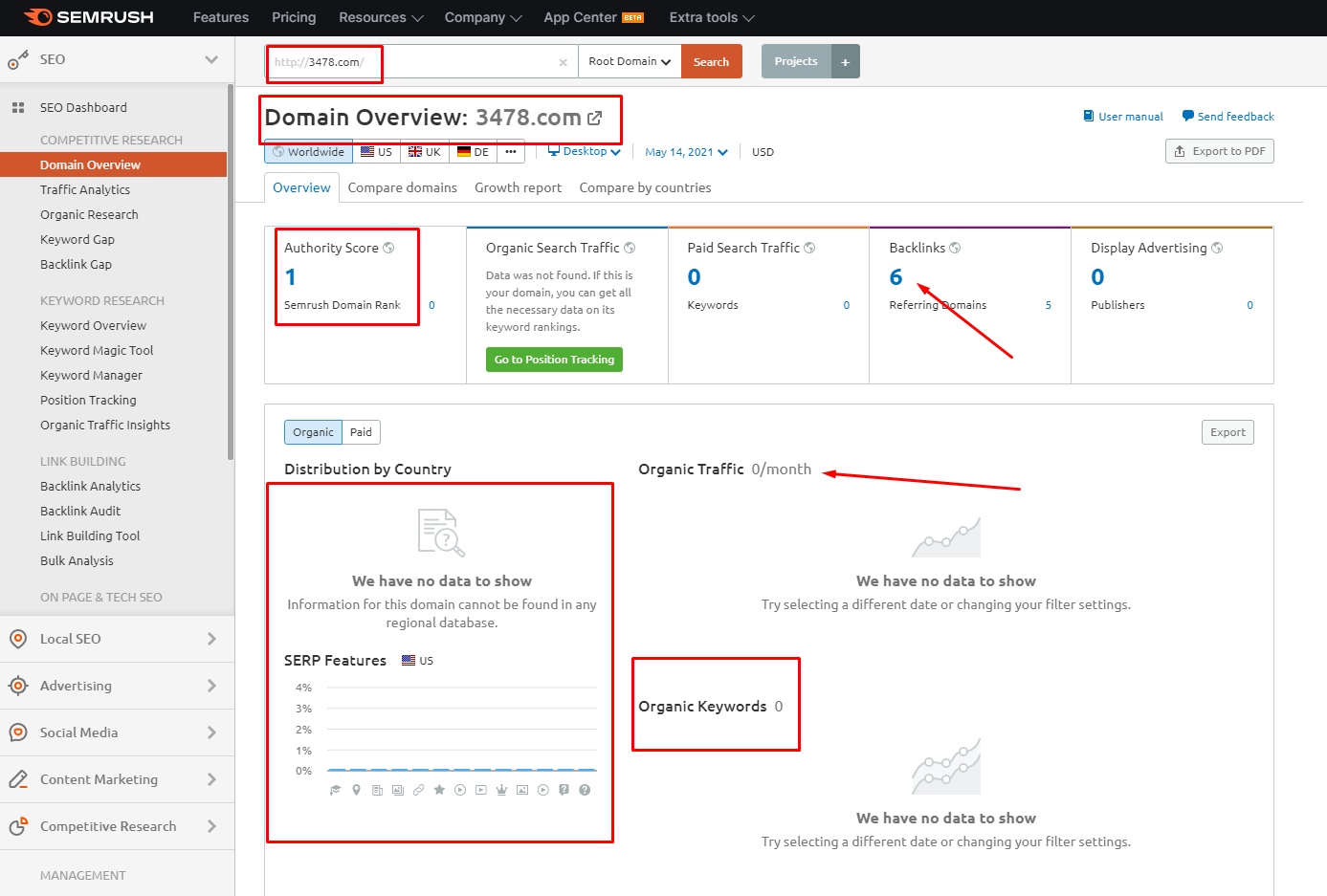Click the graduation cap SERP feature icon
The width and height of the screenshot is (1327, 896).
tap(335, 790)
